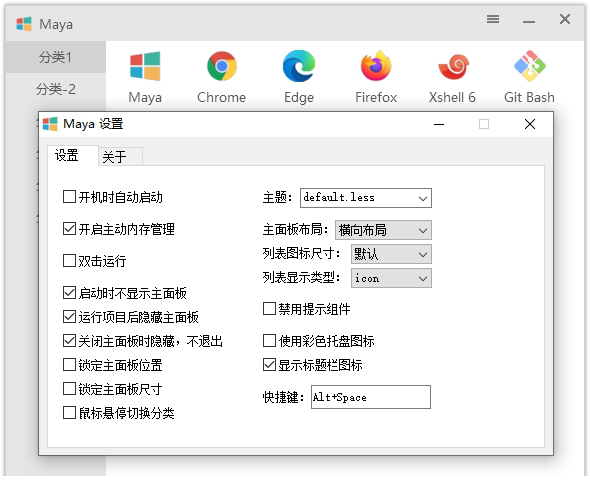This screenshot has height=495, width=590.
Task: Select category 分类1 in sidebar
Action: tap(55, 57)
